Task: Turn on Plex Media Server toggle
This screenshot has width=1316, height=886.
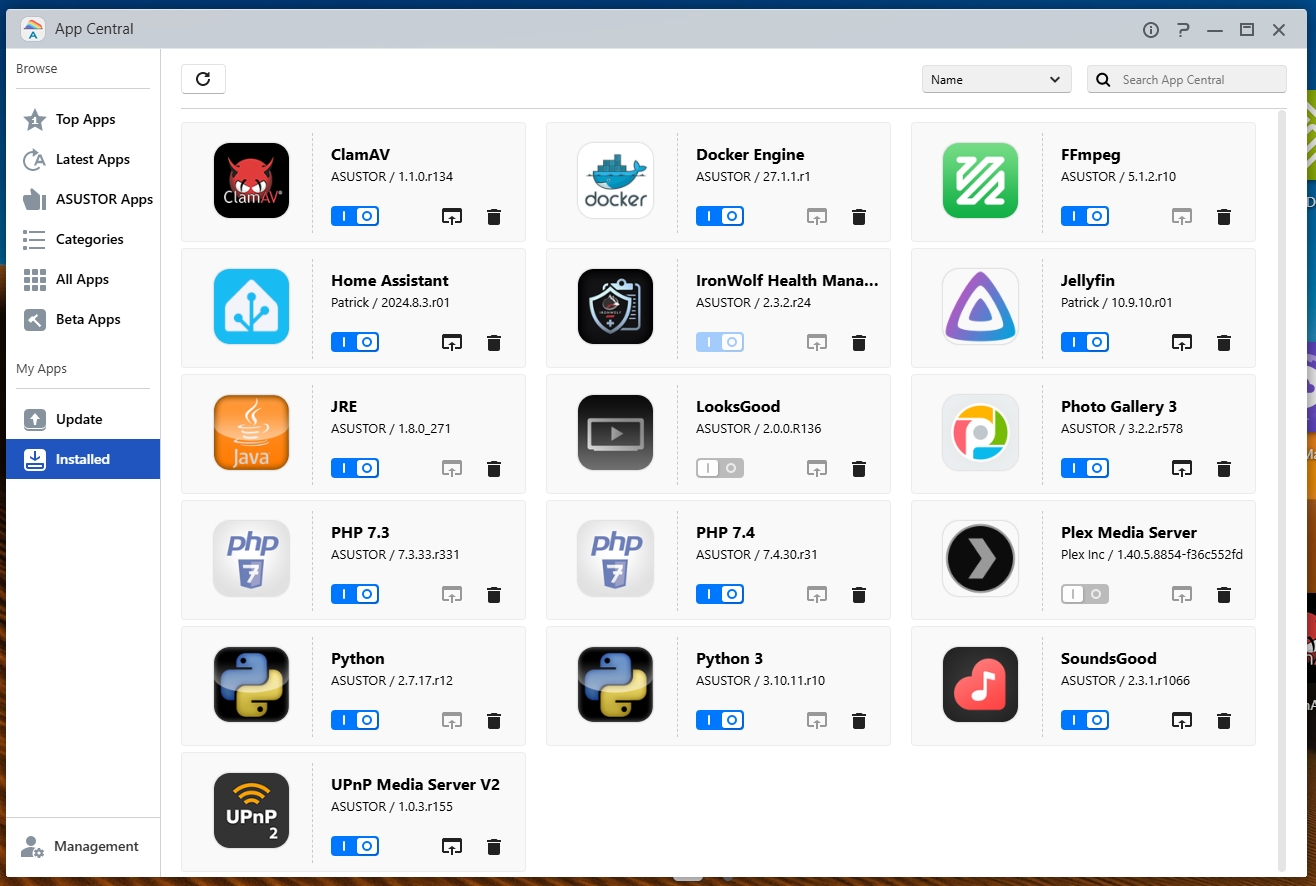Action: click(1085, 594)
